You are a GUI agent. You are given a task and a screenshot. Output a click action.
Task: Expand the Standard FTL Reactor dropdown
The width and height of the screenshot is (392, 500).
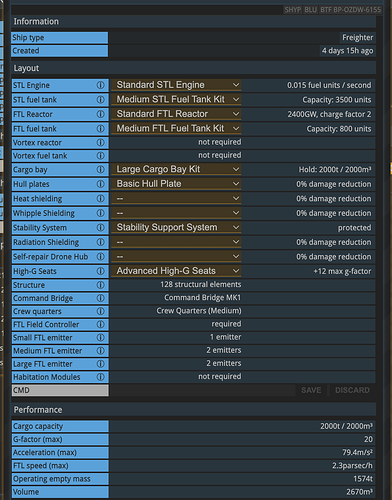(x=176, y=114)
